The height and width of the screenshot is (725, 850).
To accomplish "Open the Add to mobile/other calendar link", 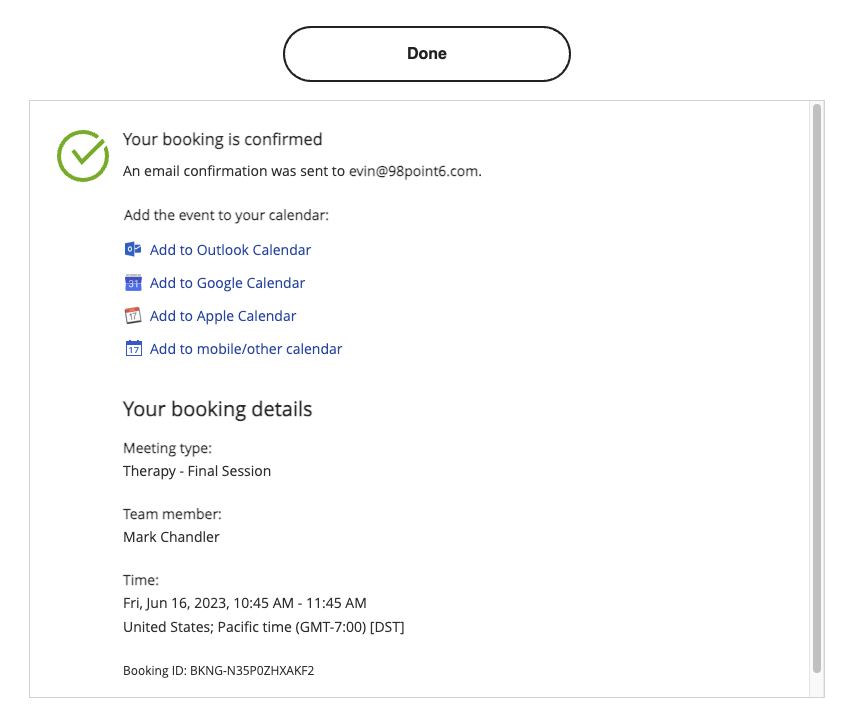I will click(x=246, y=349).
